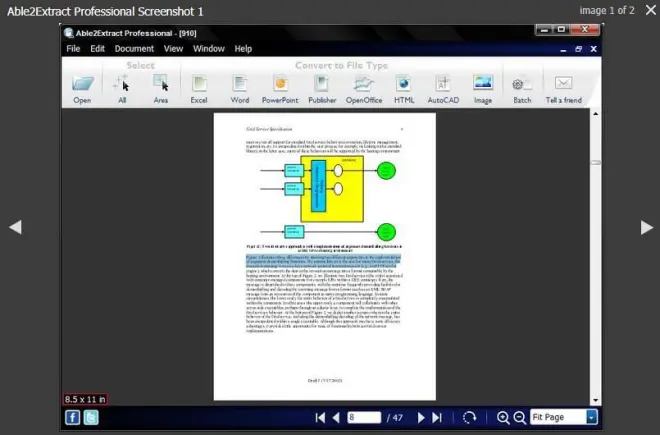Image resolution: width=660 pixels, height=435 pixels.
Task: Click the Open file toolbar icon
Action: click(x=82, y=85)
